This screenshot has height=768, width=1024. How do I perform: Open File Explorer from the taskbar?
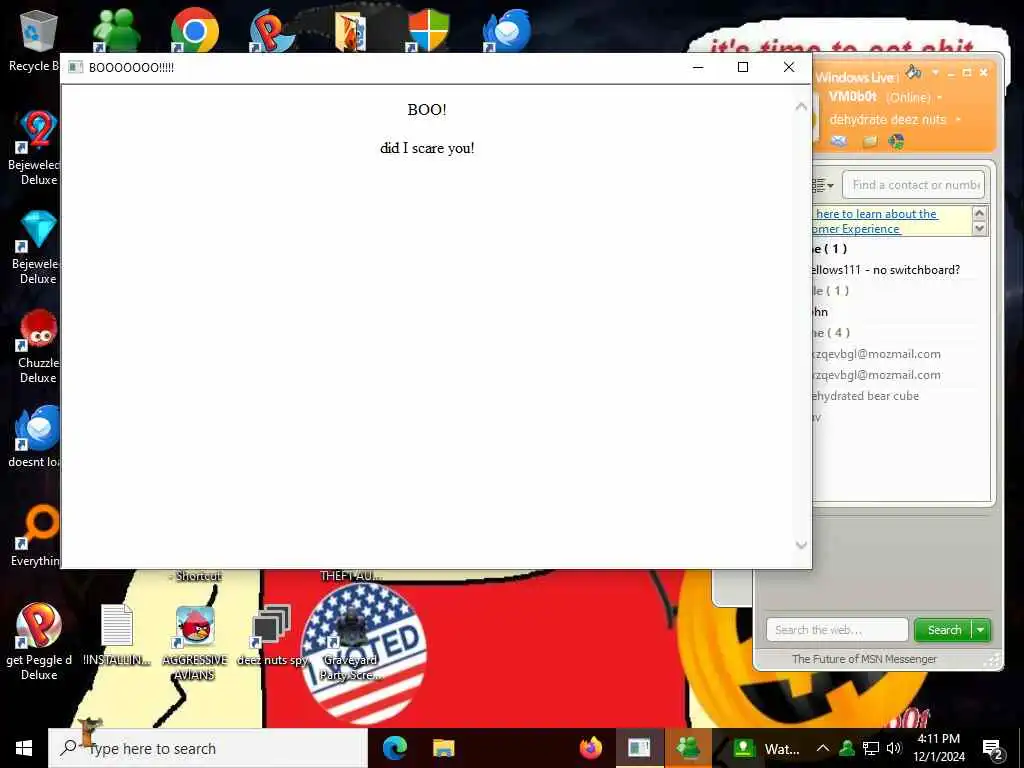click(443, 748)
